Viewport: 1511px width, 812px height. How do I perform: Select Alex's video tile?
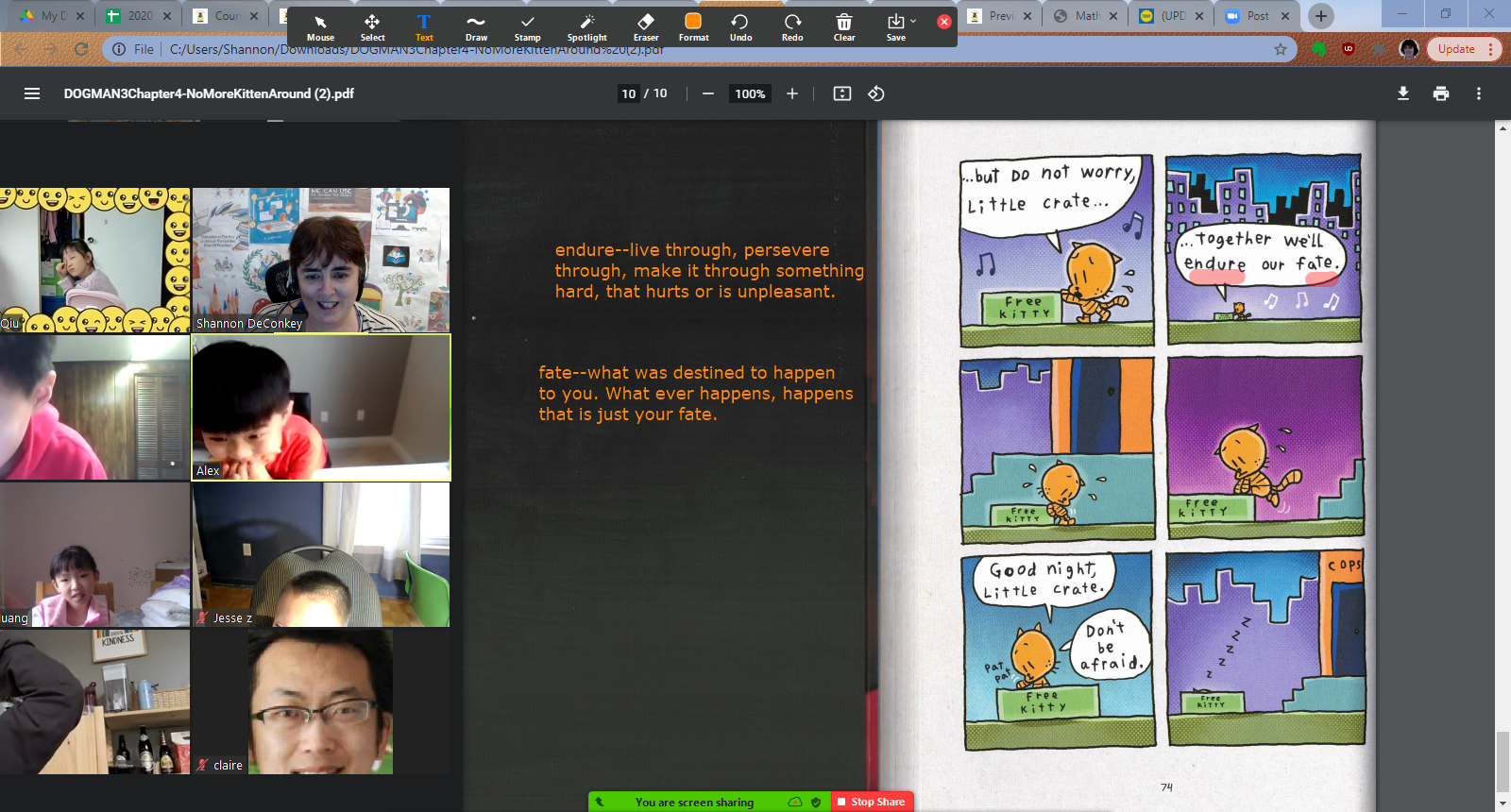tap(321, 408)
